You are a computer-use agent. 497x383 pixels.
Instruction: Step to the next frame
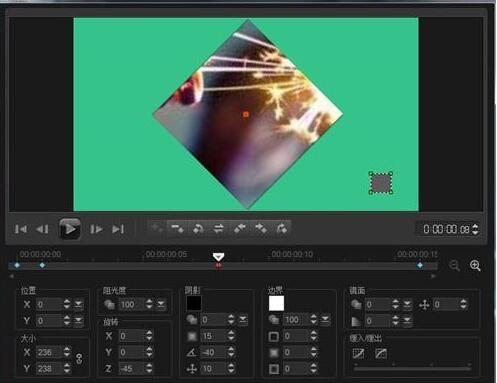pos(96,229)
